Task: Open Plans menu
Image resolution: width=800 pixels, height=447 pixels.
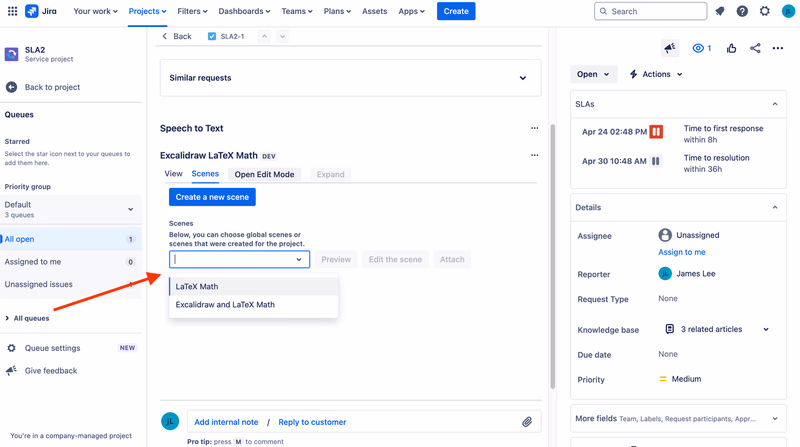Action: pyautogui.click(x=337, y=11)
